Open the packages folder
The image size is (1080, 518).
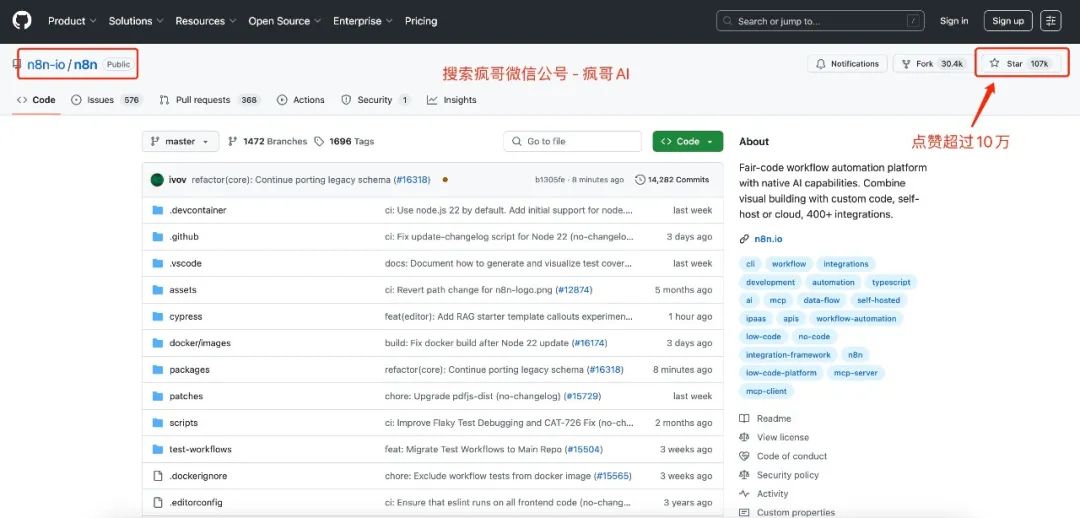(189, 370)
